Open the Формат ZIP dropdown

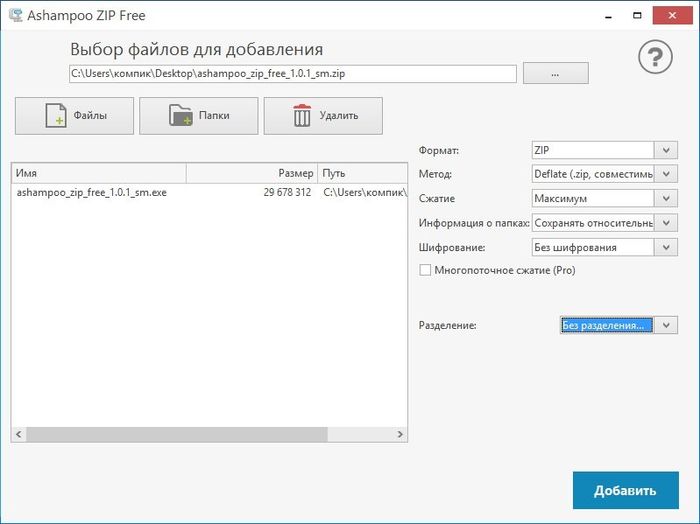pyautogui.click(x=667, y=150)
